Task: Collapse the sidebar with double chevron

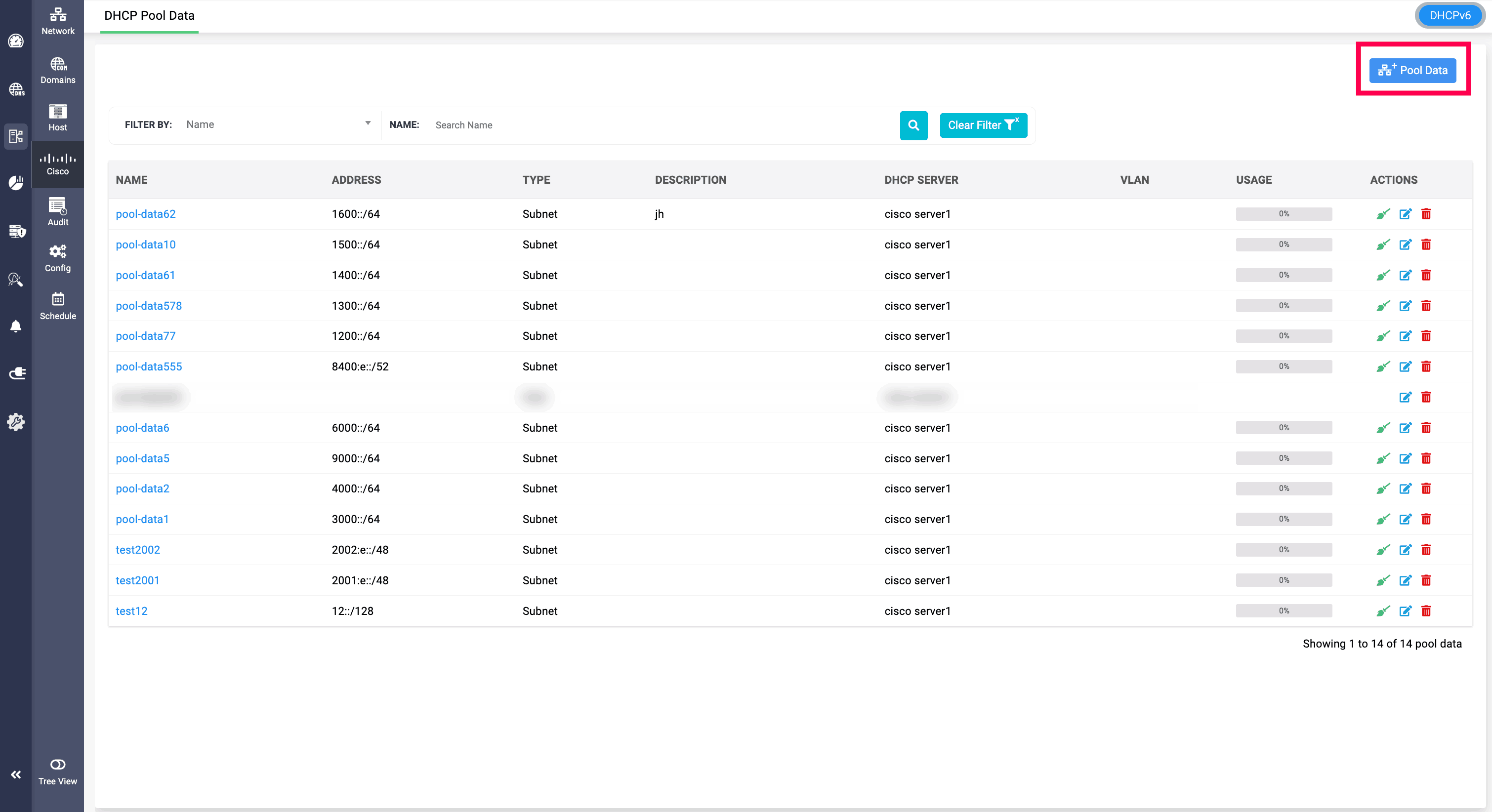Action: click(x=16, y=774)
